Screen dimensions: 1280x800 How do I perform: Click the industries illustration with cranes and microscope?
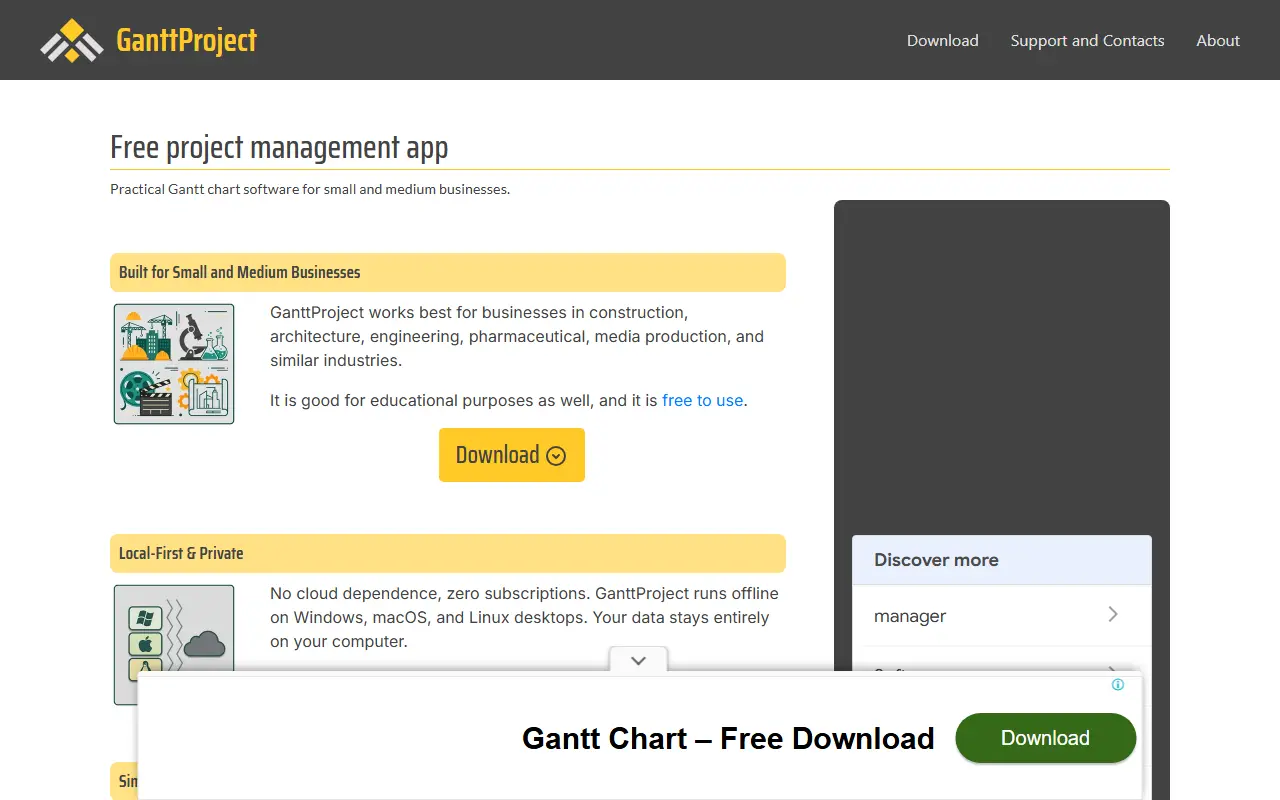[174, 364]
